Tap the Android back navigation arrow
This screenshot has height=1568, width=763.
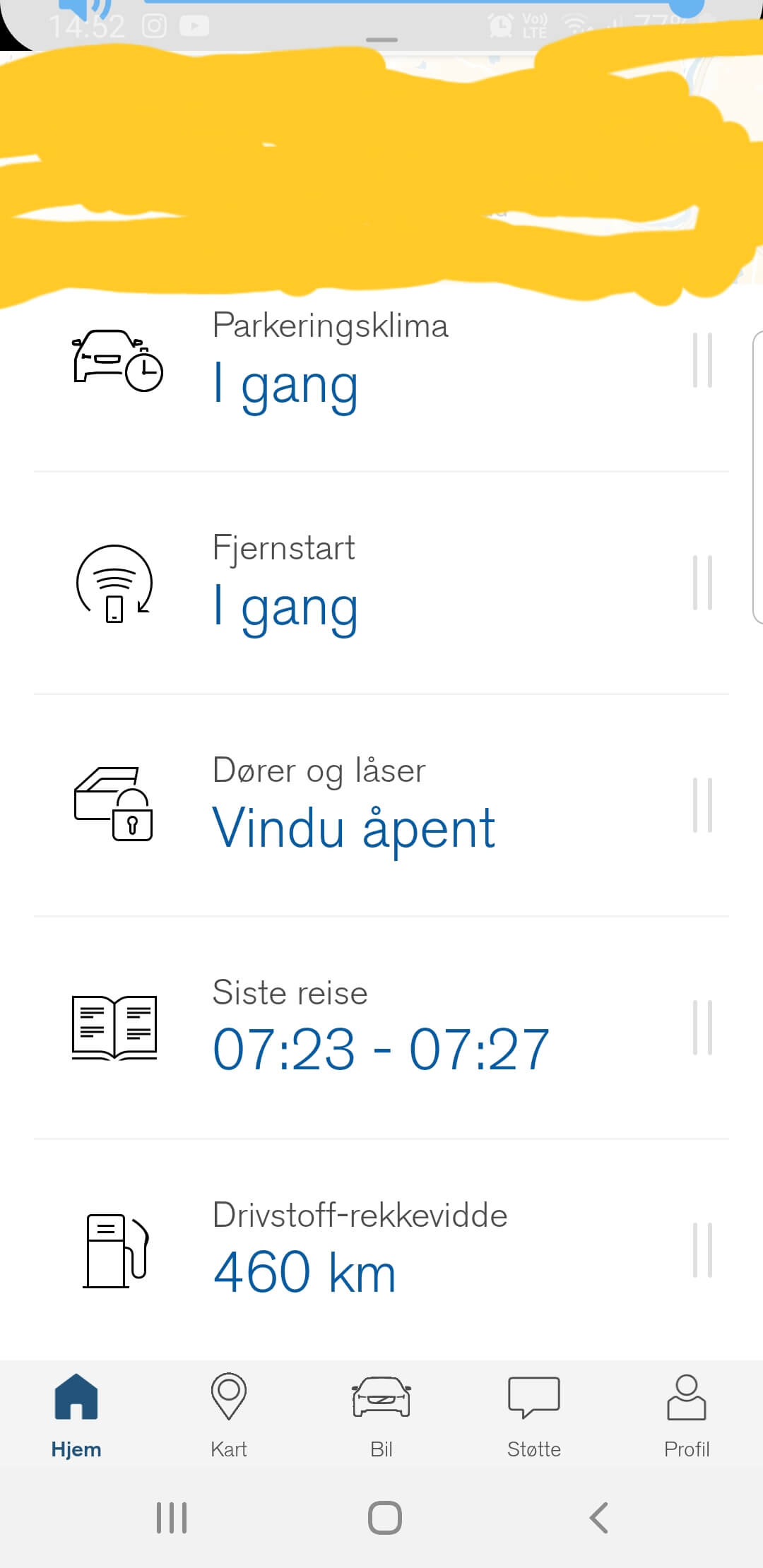[598, 1517]
